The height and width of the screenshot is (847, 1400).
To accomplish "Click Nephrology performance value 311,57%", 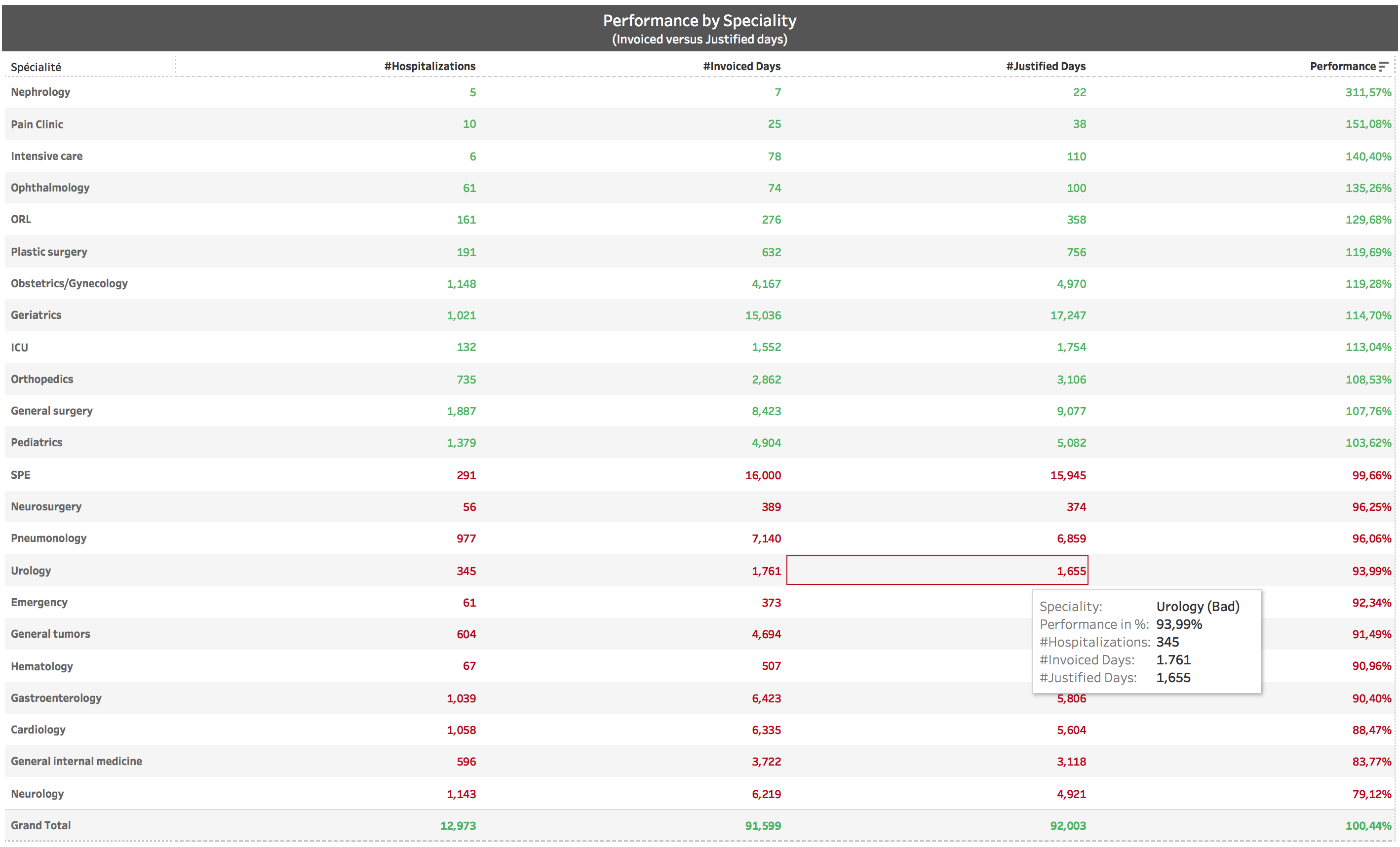I will click(x=1367, y=92).
